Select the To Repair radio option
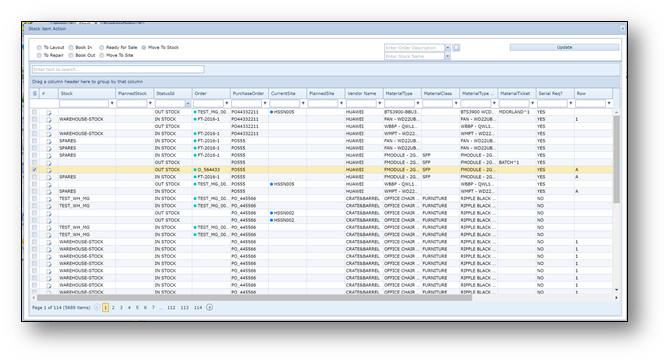Screen dimensions: 670x364 click(x=39, y=56)
